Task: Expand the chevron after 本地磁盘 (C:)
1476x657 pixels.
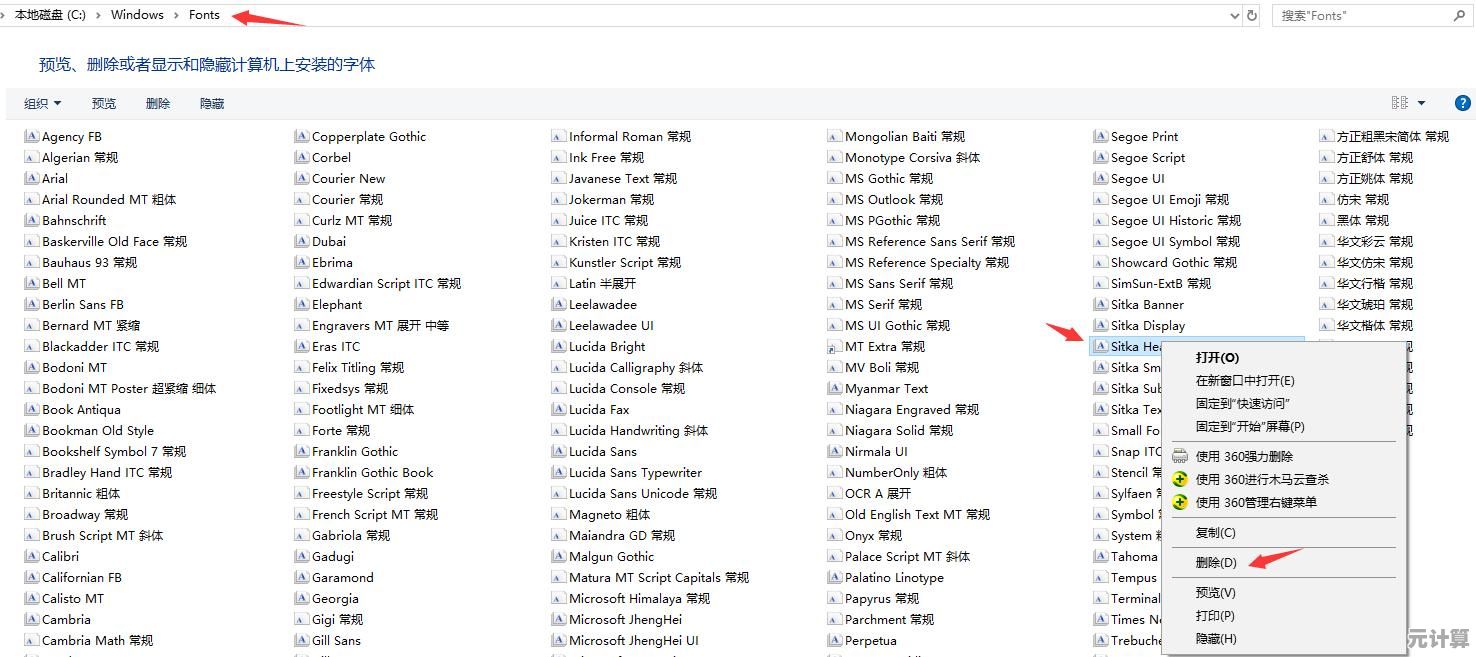Action: click(99, 15)
